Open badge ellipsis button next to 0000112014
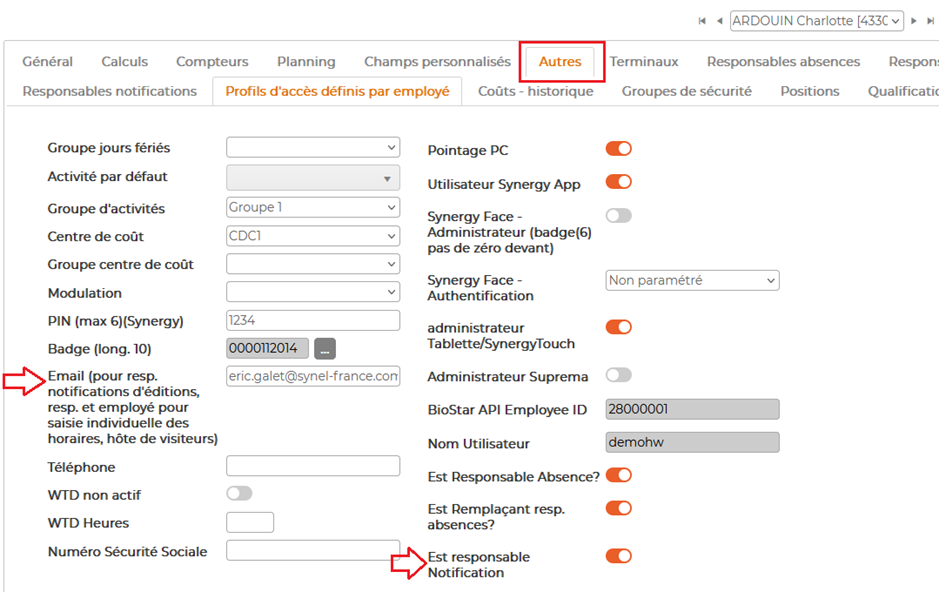Viewport: 939px width, 592px height. pos(325,348)
